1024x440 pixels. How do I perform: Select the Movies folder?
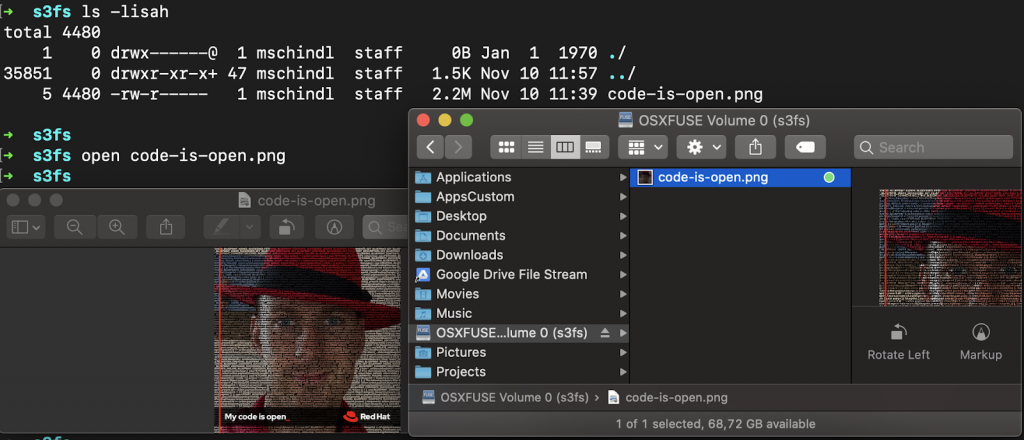519,294
